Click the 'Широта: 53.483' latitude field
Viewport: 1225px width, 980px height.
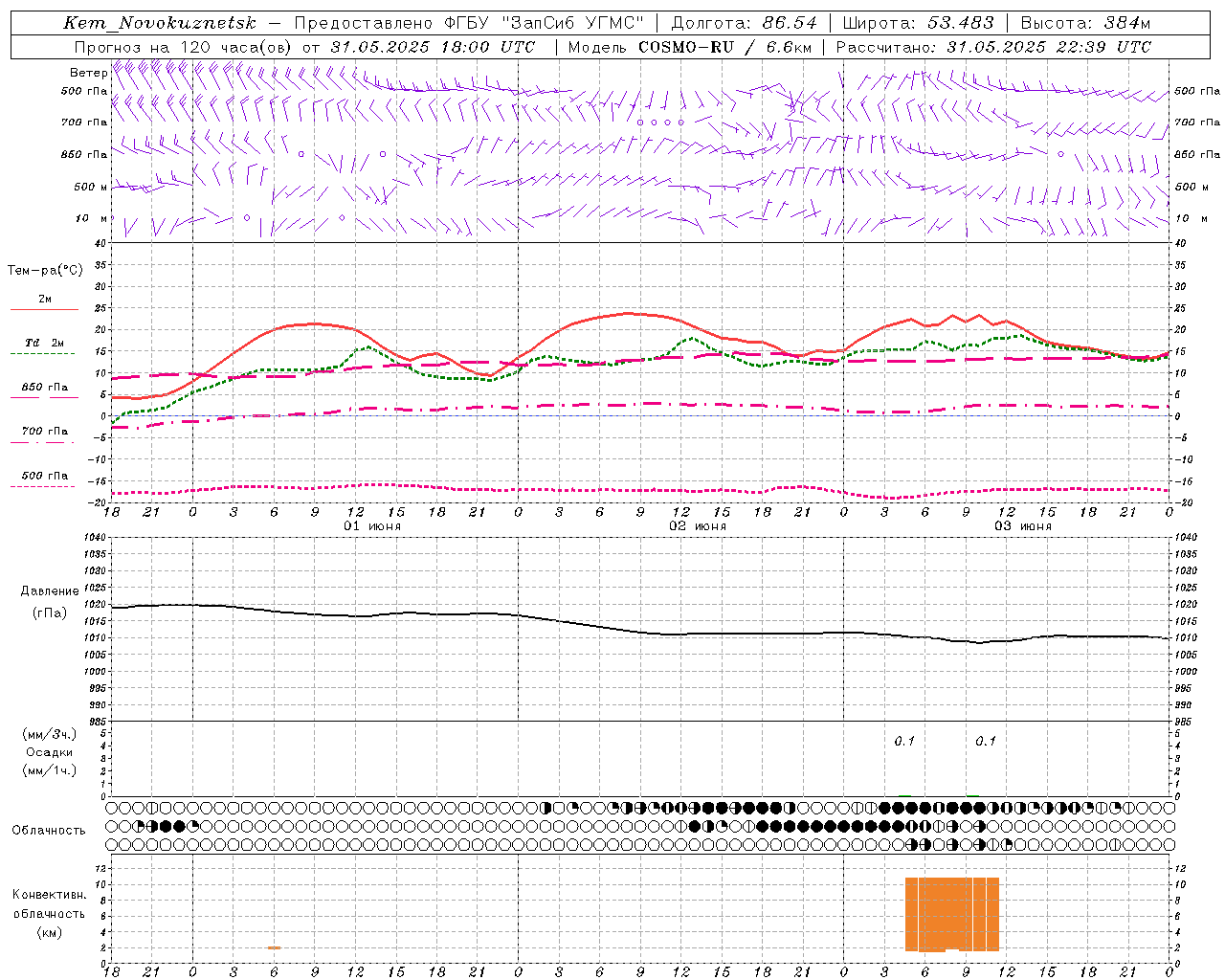(918, 23)
